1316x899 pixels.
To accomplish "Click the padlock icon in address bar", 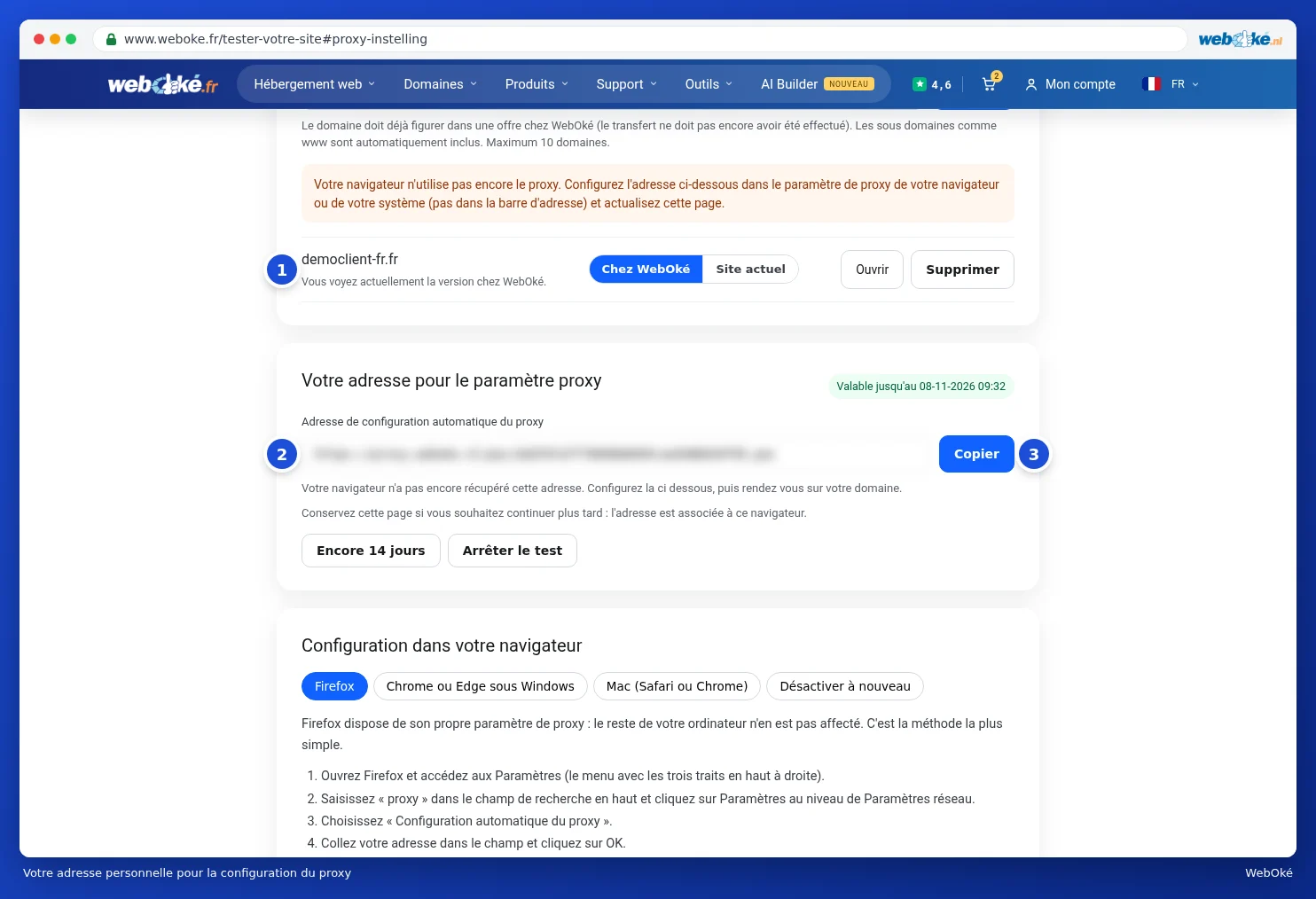I will click(x=111, y=39).
